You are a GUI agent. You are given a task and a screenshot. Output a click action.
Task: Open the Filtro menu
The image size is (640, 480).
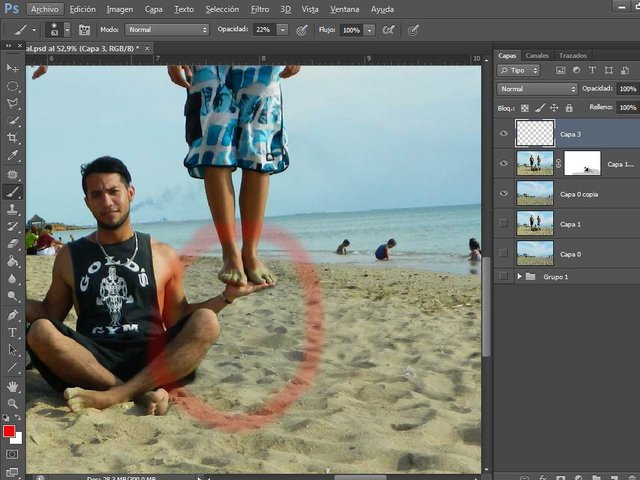260,9
